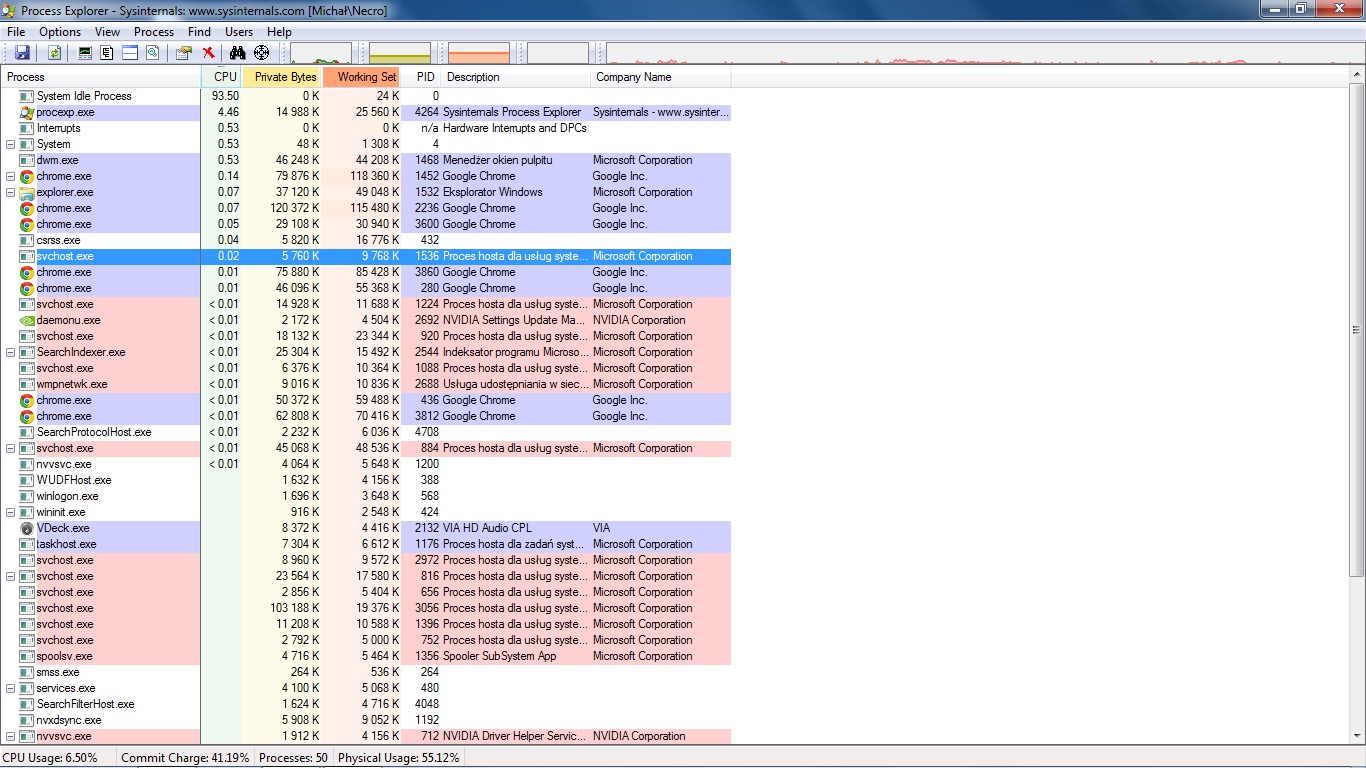Click the red X Kill Process icon

tap(208, 53)
